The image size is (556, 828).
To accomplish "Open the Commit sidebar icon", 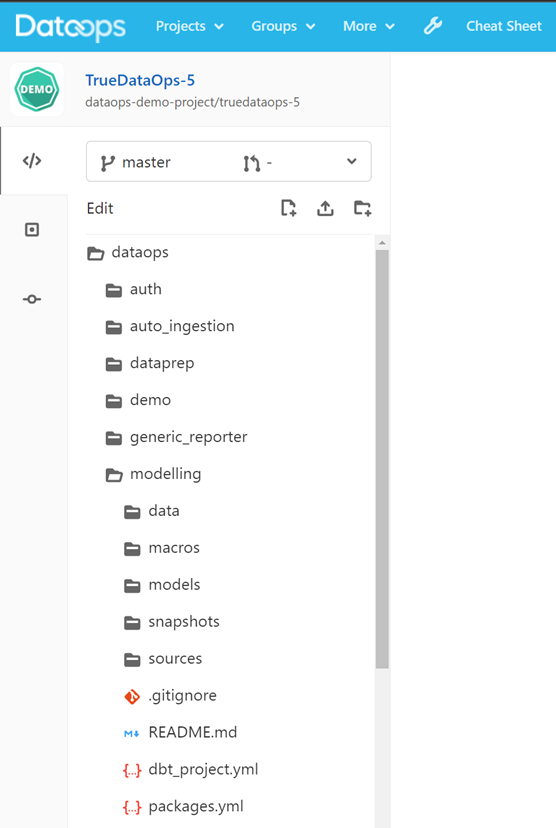I will pos(32,299).
